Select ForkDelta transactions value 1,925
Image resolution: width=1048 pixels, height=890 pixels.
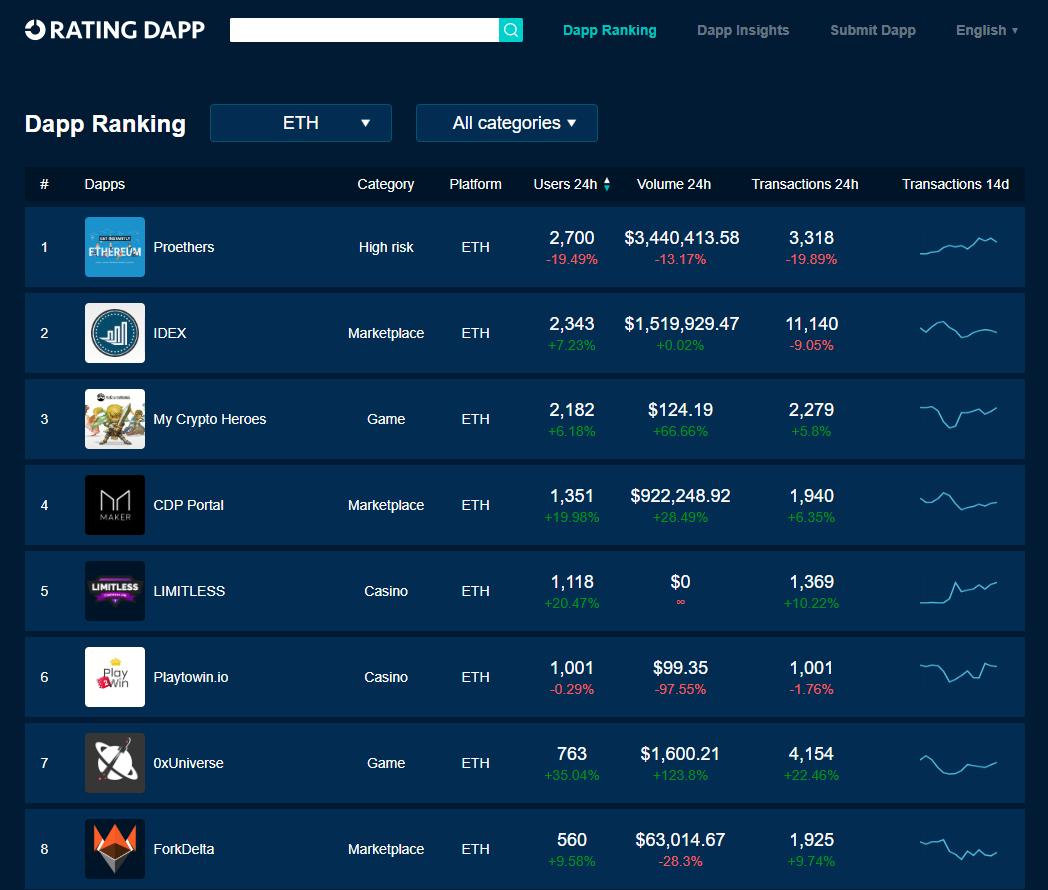tap(811, 840)
